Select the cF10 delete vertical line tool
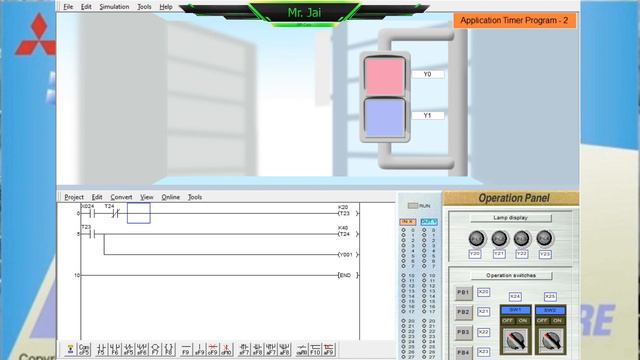Viewport: 640px width, 360px height. point(227,349)
